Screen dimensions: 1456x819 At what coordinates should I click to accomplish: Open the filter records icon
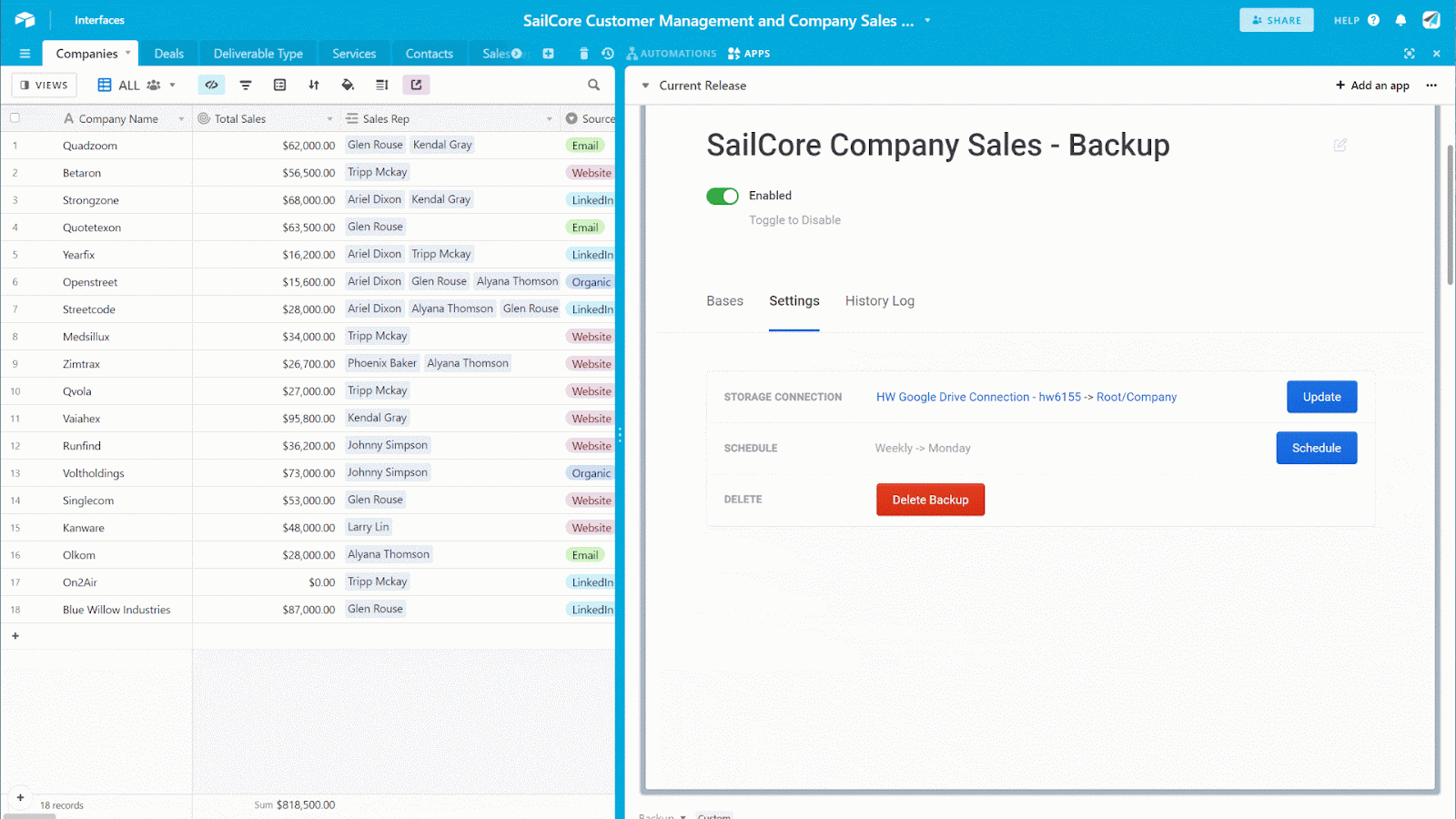(x=246, y=85)
